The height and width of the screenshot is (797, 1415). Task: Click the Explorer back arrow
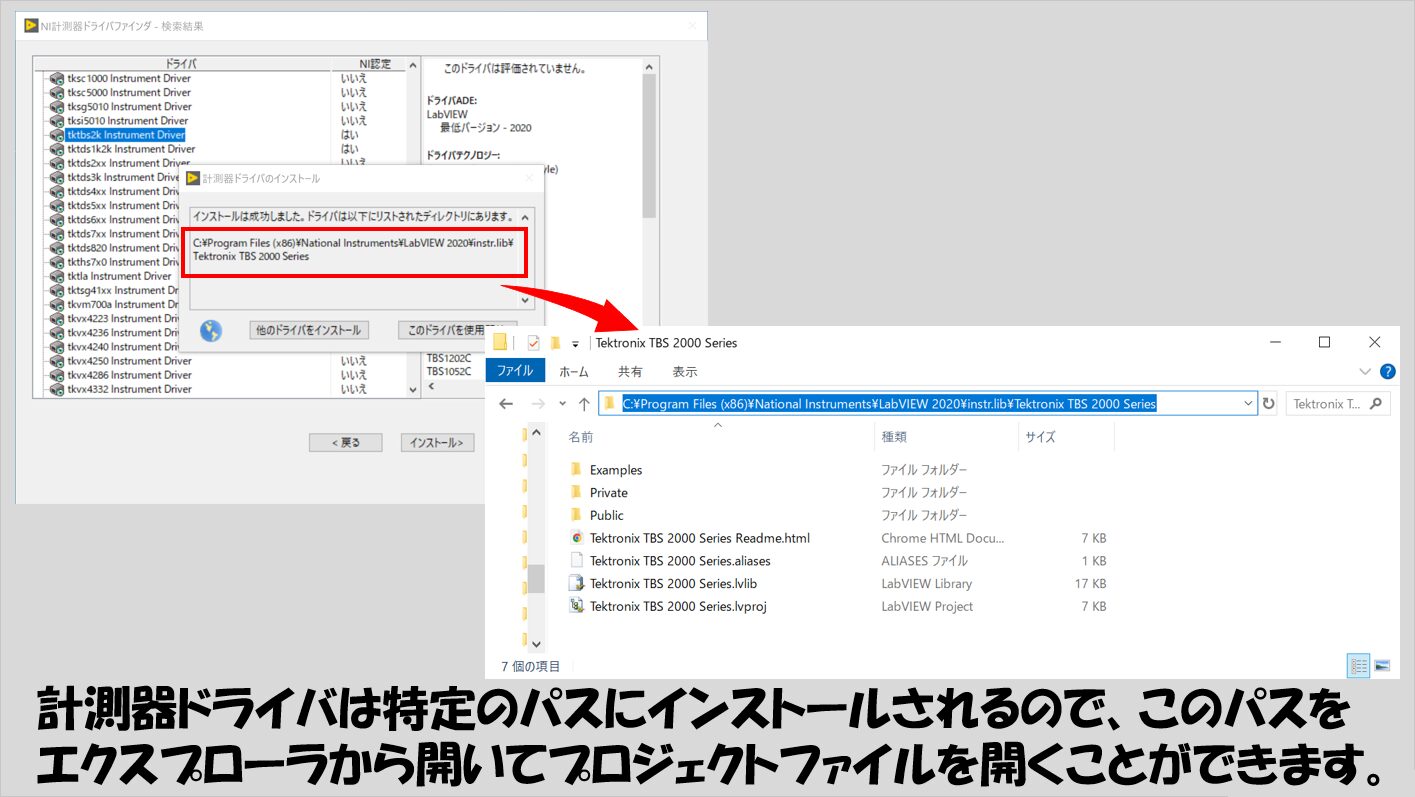click(x=506, y=404)
